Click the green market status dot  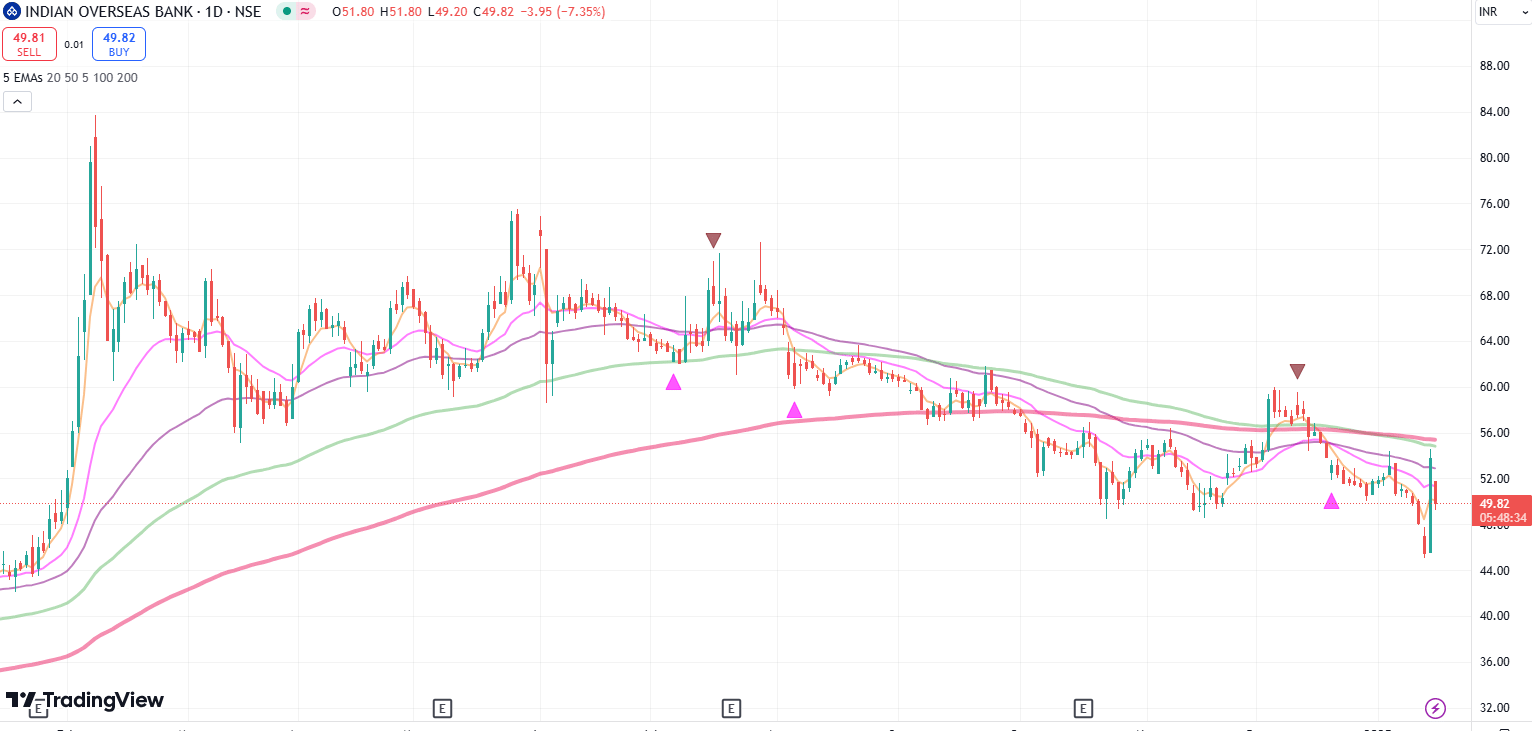[x=287, y=12]
